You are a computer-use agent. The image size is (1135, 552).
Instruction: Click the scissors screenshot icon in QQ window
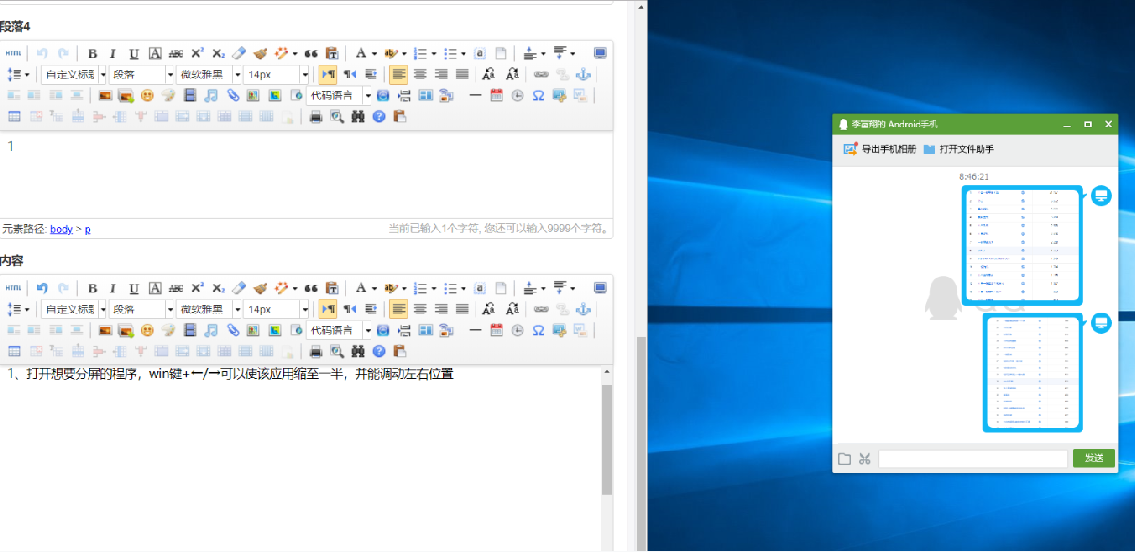coord(865,459)
